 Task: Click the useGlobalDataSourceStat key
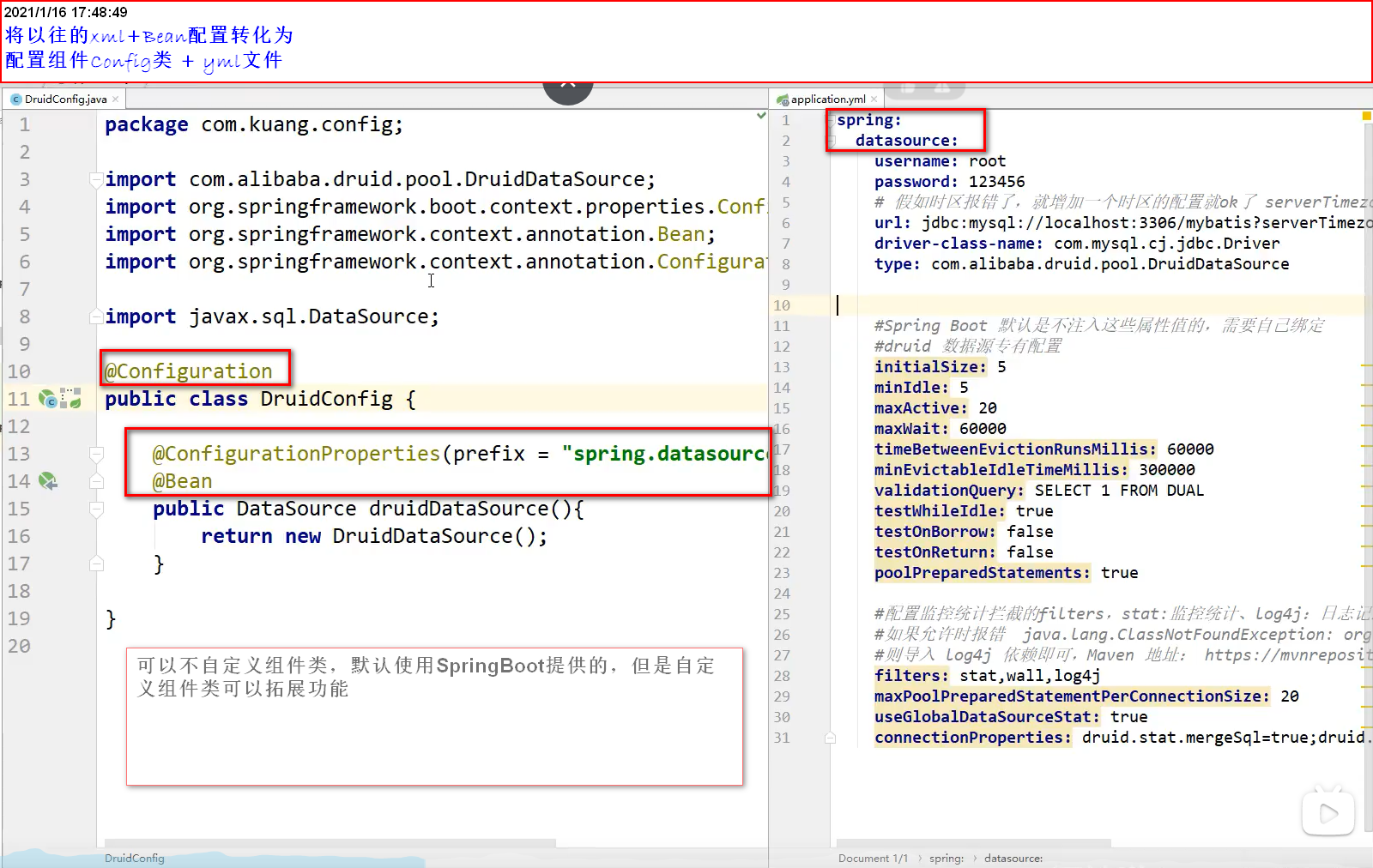tap(988, 717)
